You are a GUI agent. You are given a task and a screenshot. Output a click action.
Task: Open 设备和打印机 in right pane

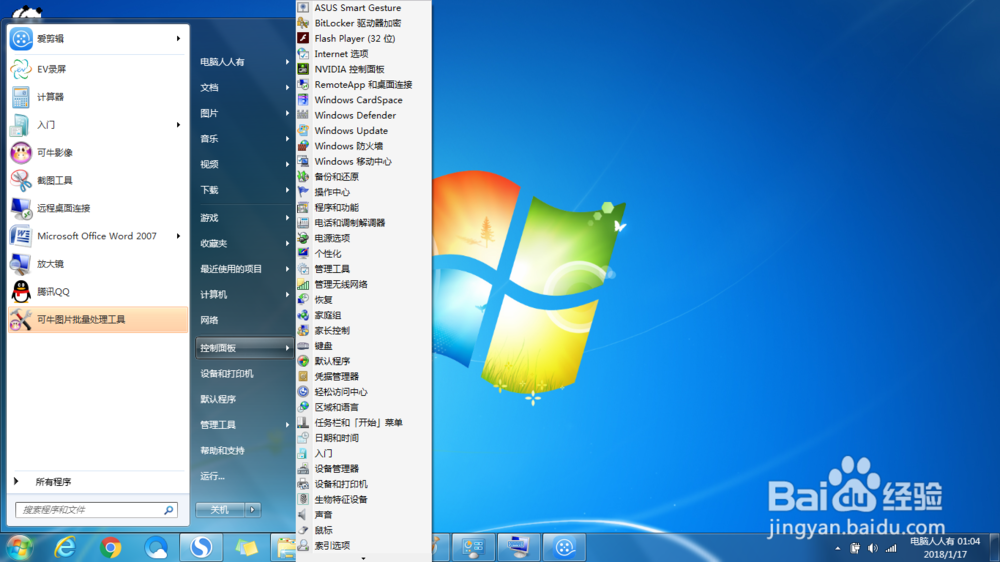(x=244, y=374)
